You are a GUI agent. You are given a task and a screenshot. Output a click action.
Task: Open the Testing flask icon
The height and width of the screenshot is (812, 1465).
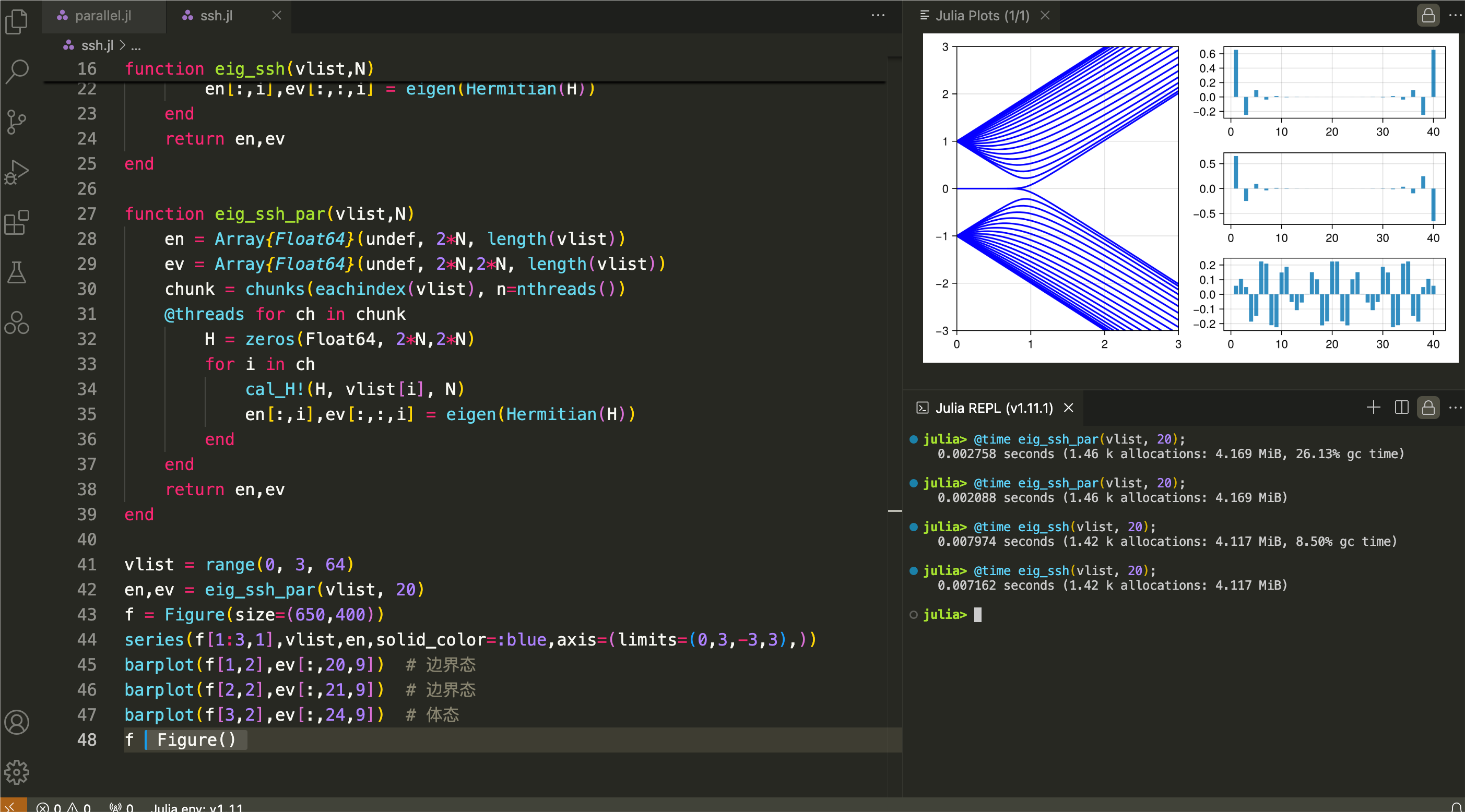click(17, 272)
